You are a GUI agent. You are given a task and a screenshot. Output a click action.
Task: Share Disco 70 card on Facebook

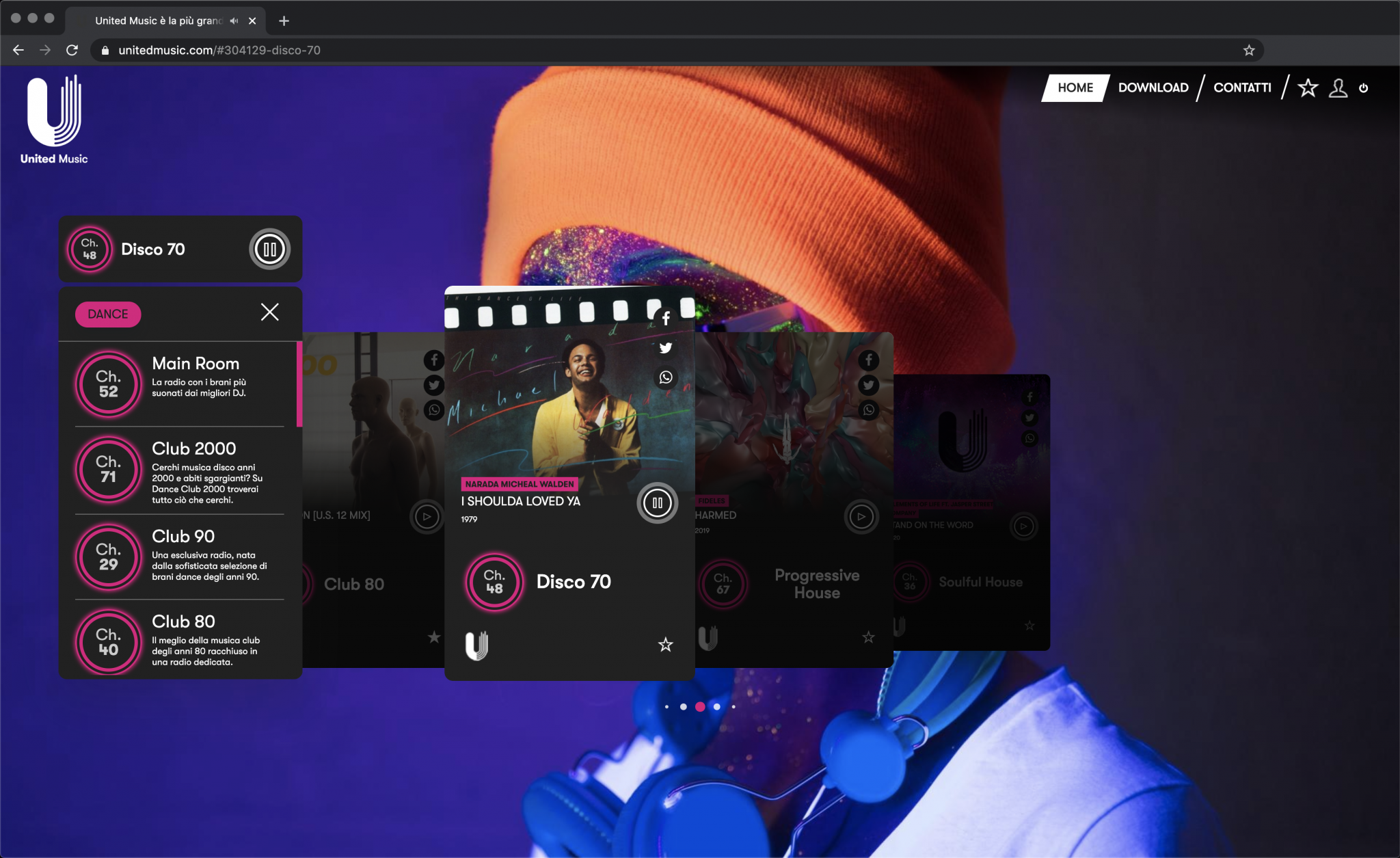coord(666,319)
